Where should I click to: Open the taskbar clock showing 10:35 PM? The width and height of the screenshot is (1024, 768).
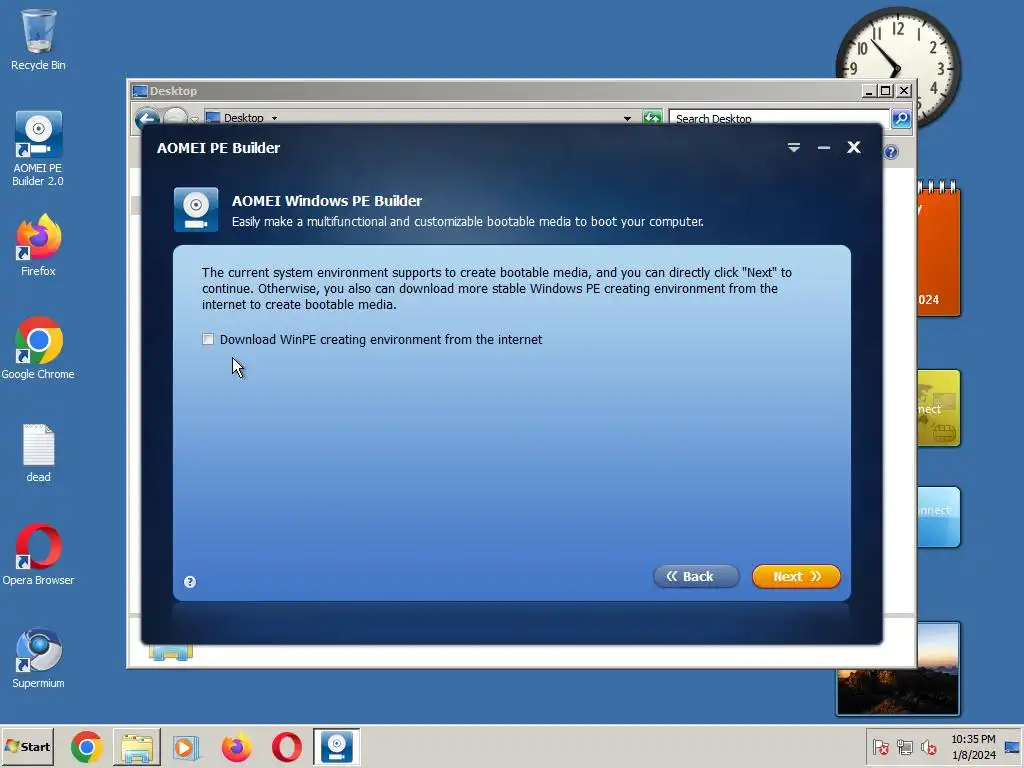pyautogui.click(x=973, y=747)
